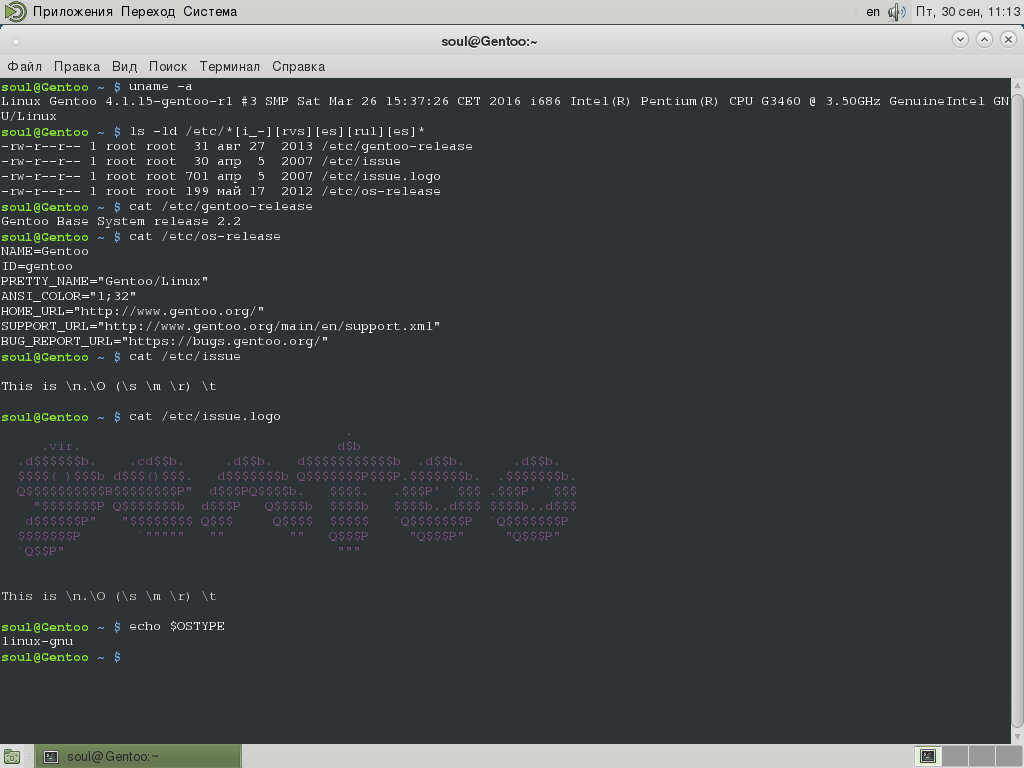Click "Gentoo Base System release 2.2" line
The height and width of the screenshot is (768, 1024).
point(121,221)
